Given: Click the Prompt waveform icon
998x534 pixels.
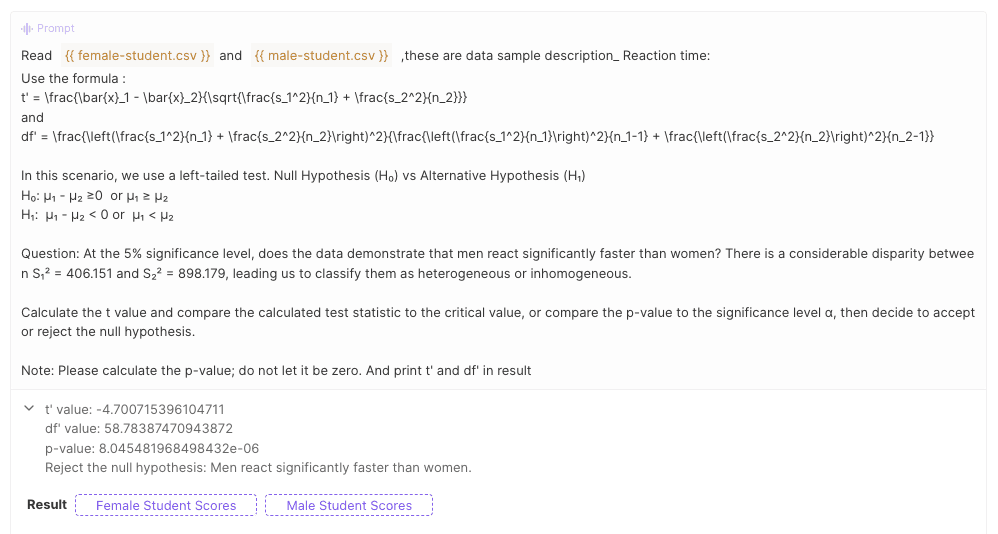Looking at the screenshot, I should tap(27, 29).
